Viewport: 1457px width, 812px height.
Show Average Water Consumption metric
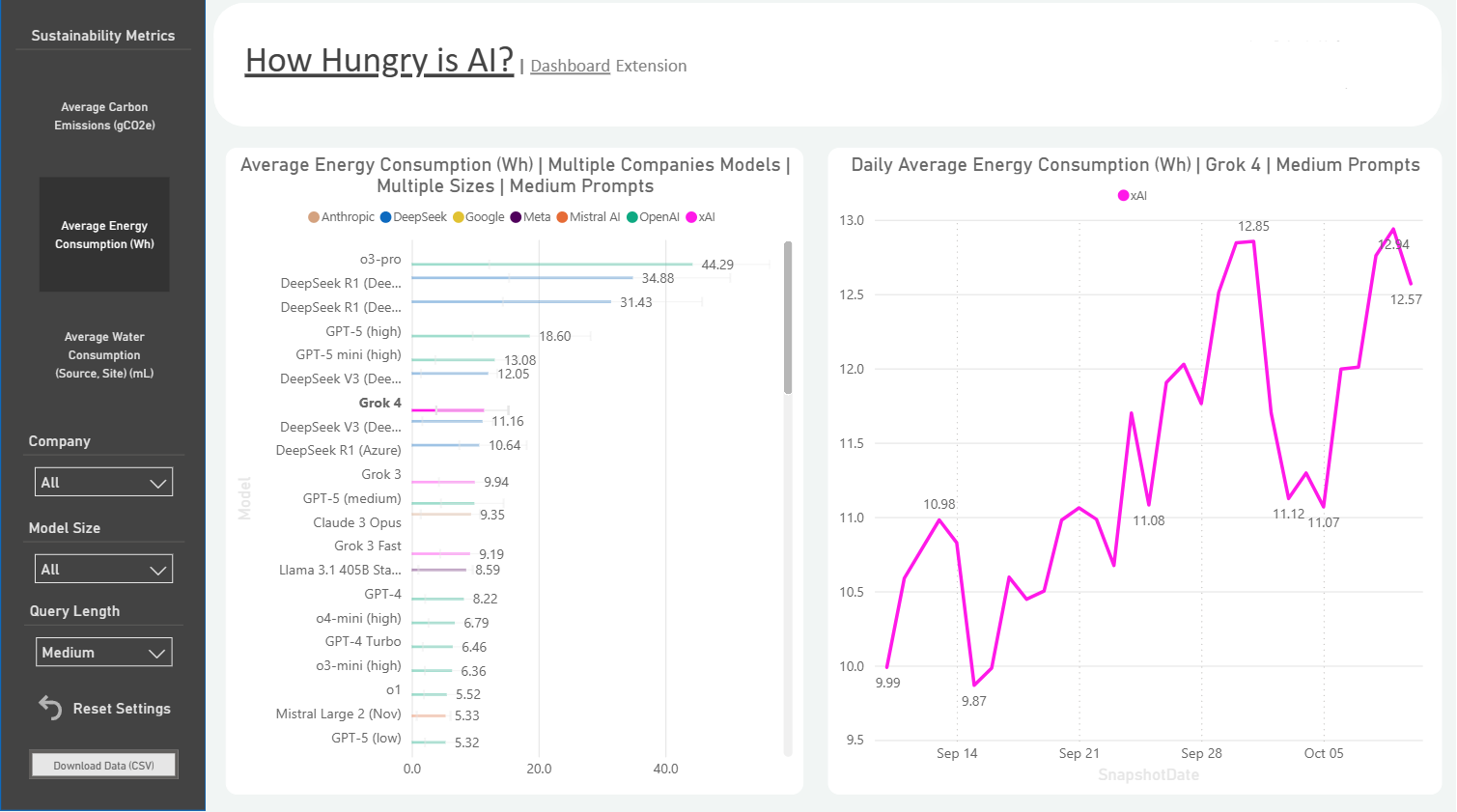point(104,354)
